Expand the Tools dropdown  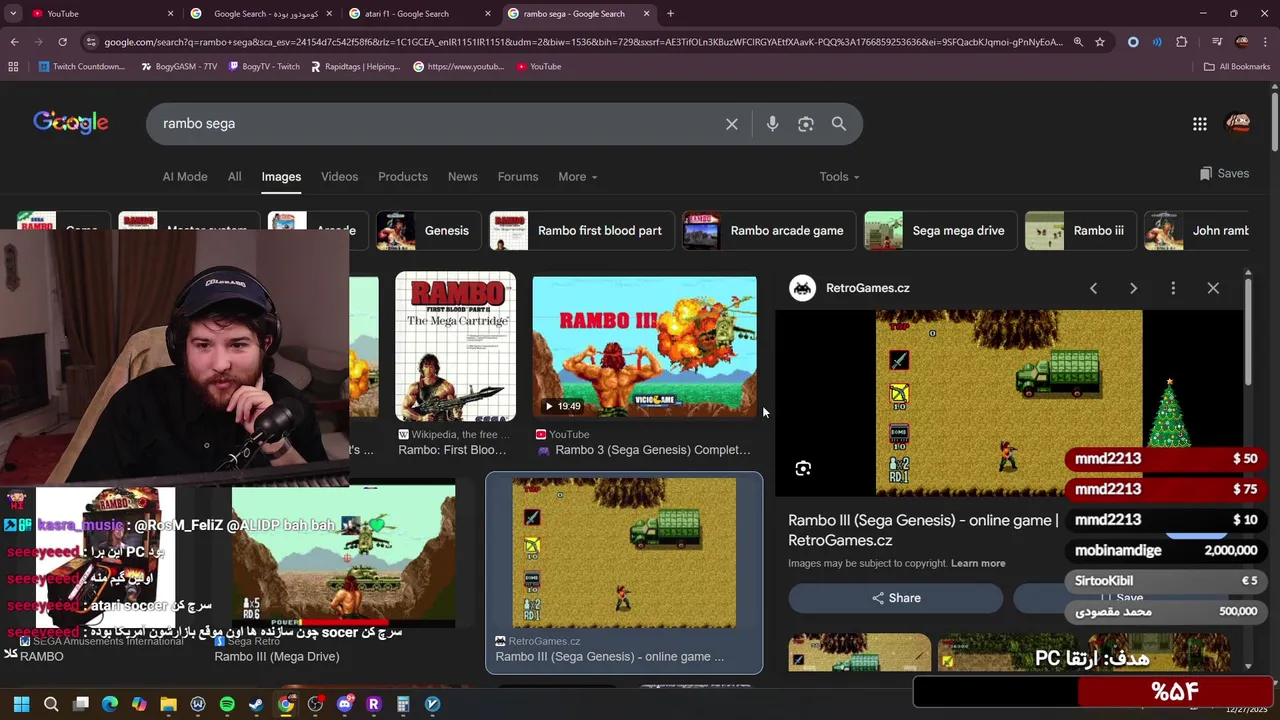(839, 177)
